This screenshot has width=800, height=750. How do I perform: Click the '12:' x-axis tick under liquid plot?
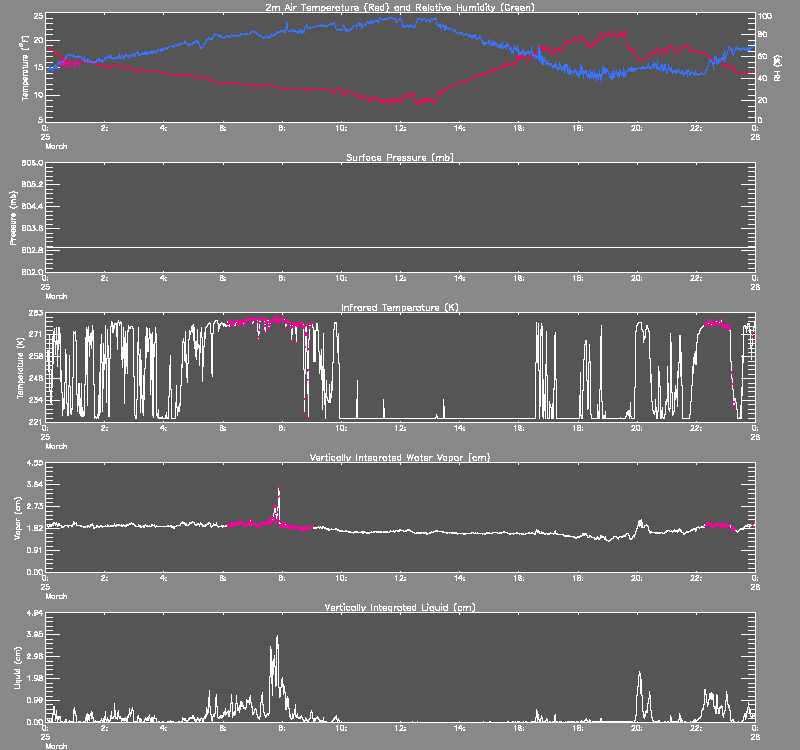[399, 728]
